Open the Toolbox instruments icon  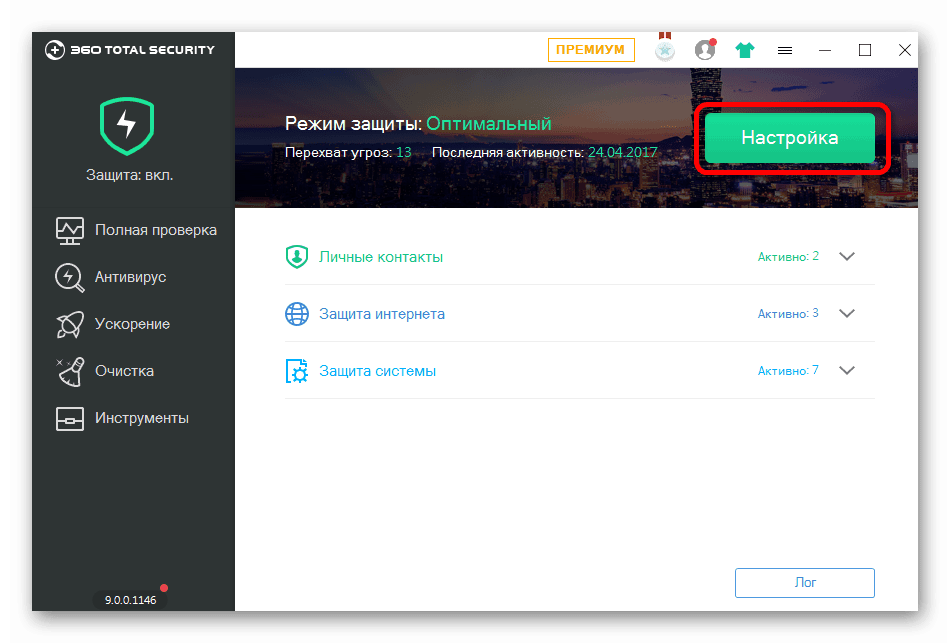coord(70,418)
